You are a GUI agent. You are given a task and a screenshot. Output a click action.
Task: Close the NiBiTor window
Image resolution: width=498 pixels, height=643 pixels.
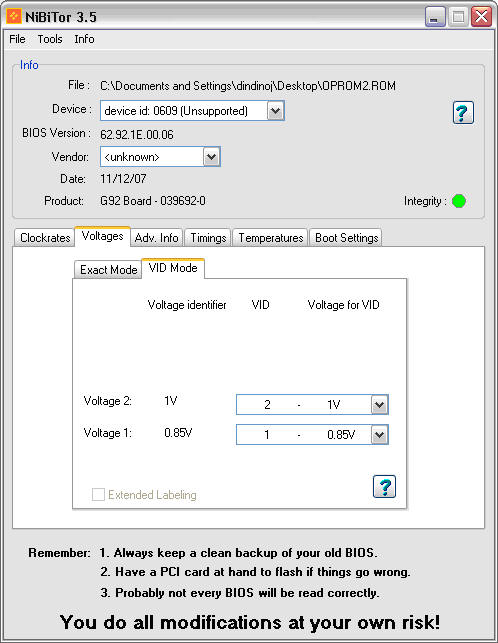coord(481,17)
